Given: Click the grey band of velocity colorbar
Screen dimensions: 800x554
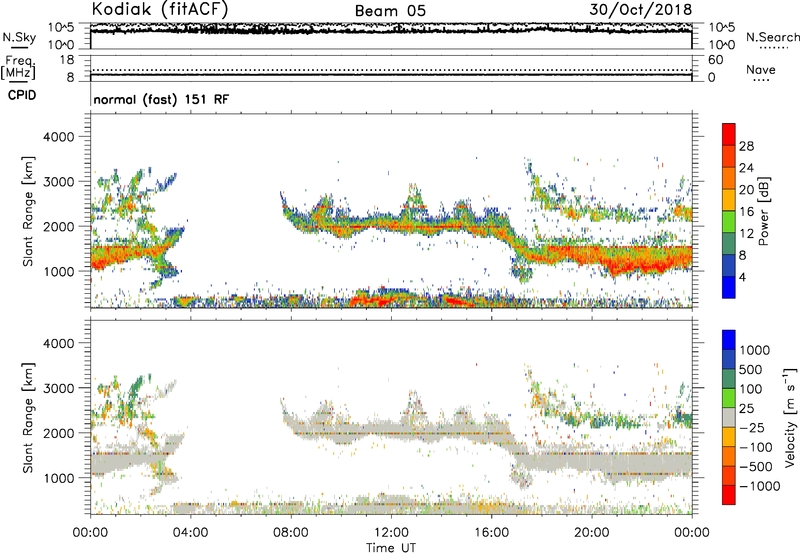Looking at the screenshot, I should click(729, 418).
